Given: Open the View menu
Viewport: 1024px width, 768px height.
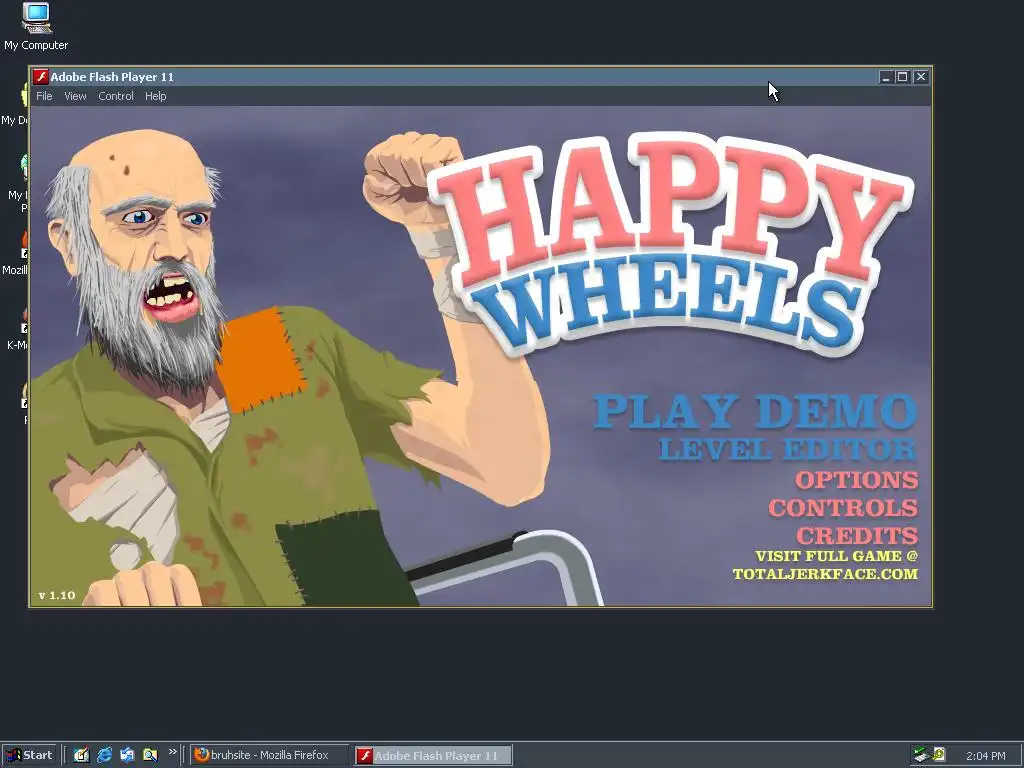Looking at the screenshot, I should 75,96.
